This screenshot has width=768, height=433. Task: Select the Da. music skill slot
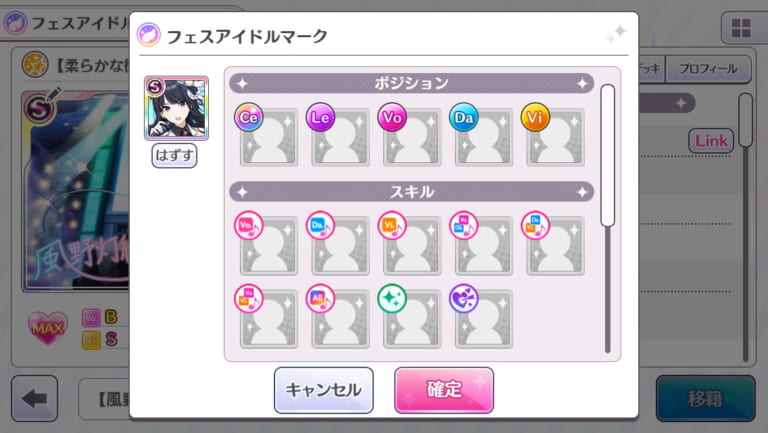click(x=340, y=245)
